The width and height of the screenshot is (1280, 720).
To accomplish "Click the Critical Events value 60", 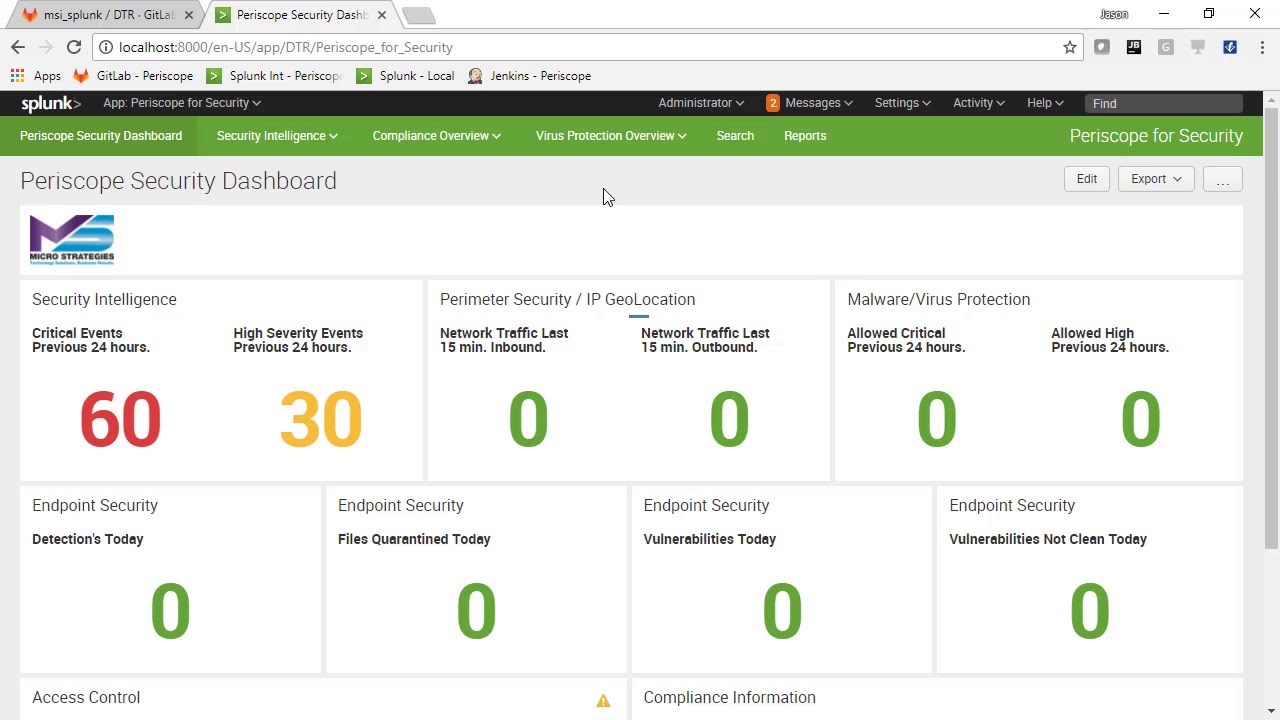I will [120, 419].
